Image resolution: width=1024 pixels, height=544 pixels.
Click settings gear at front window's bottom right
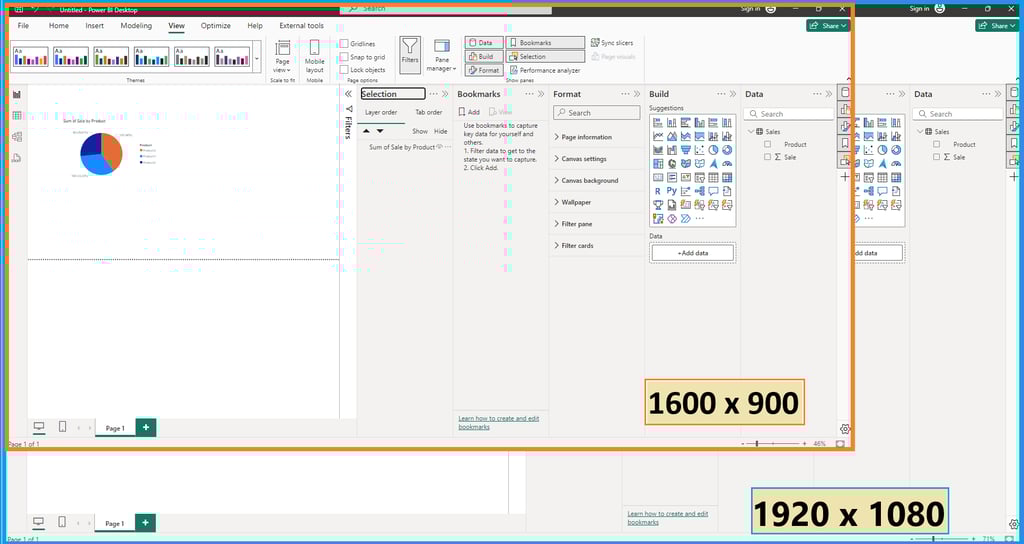pos(845,429)
